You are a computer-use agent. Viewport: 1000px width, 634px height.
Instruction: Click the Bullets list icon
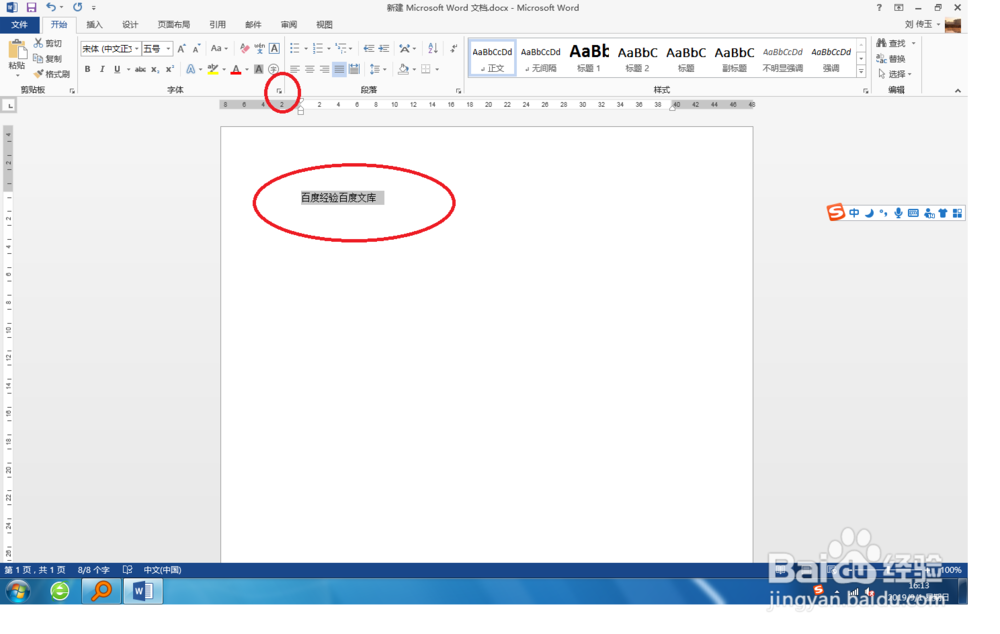point(295,48)
